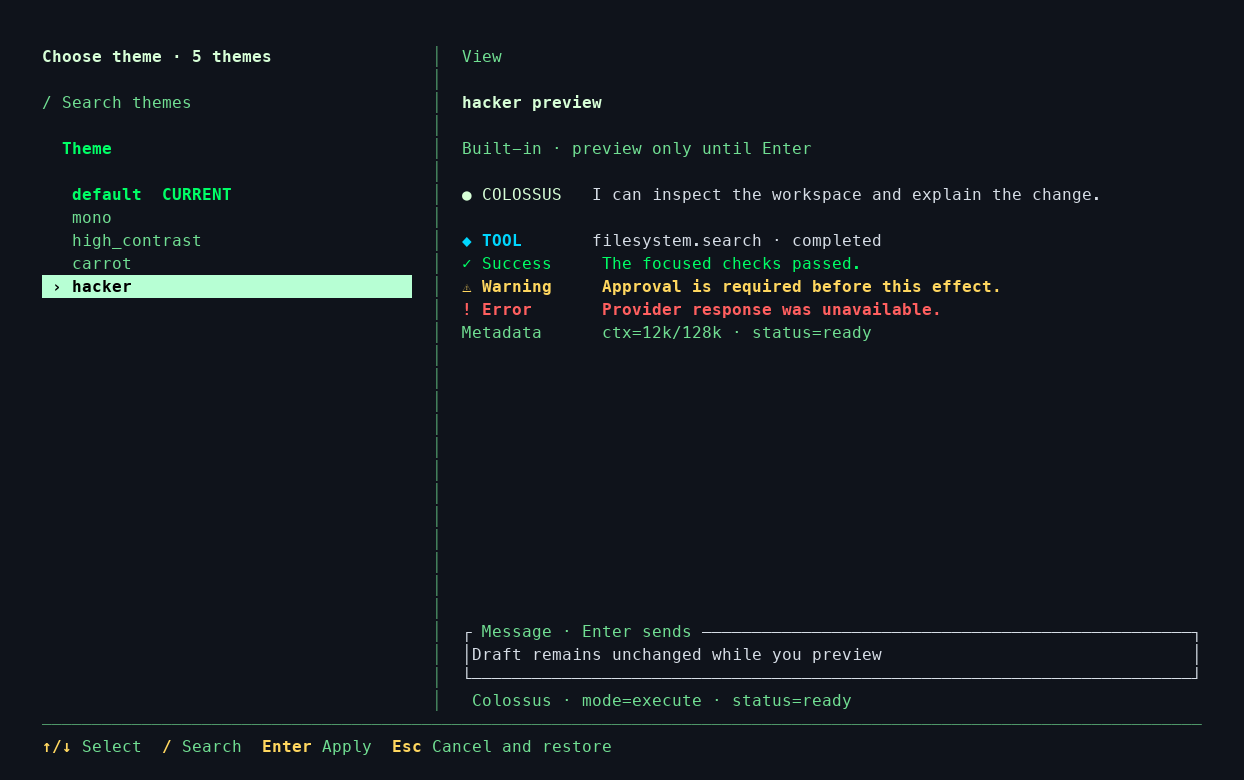Select the default theme row
This screenshot has width=1244, height=780.
coord(227,195)
